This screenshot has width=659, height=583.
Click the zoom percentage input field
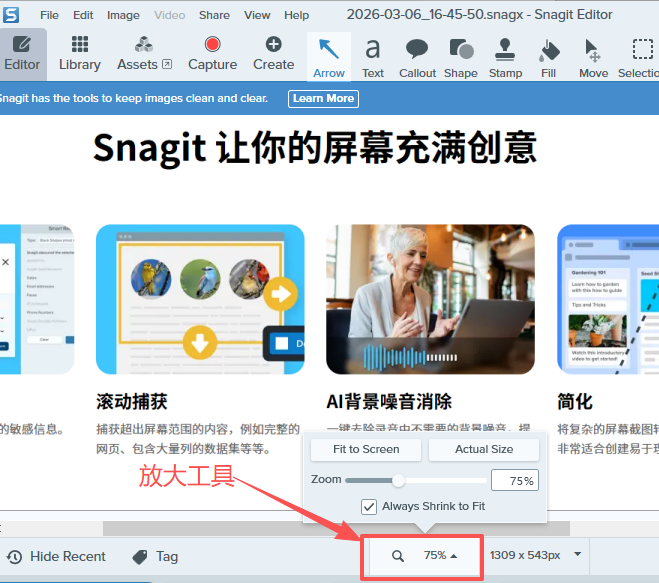pos(515,480)
